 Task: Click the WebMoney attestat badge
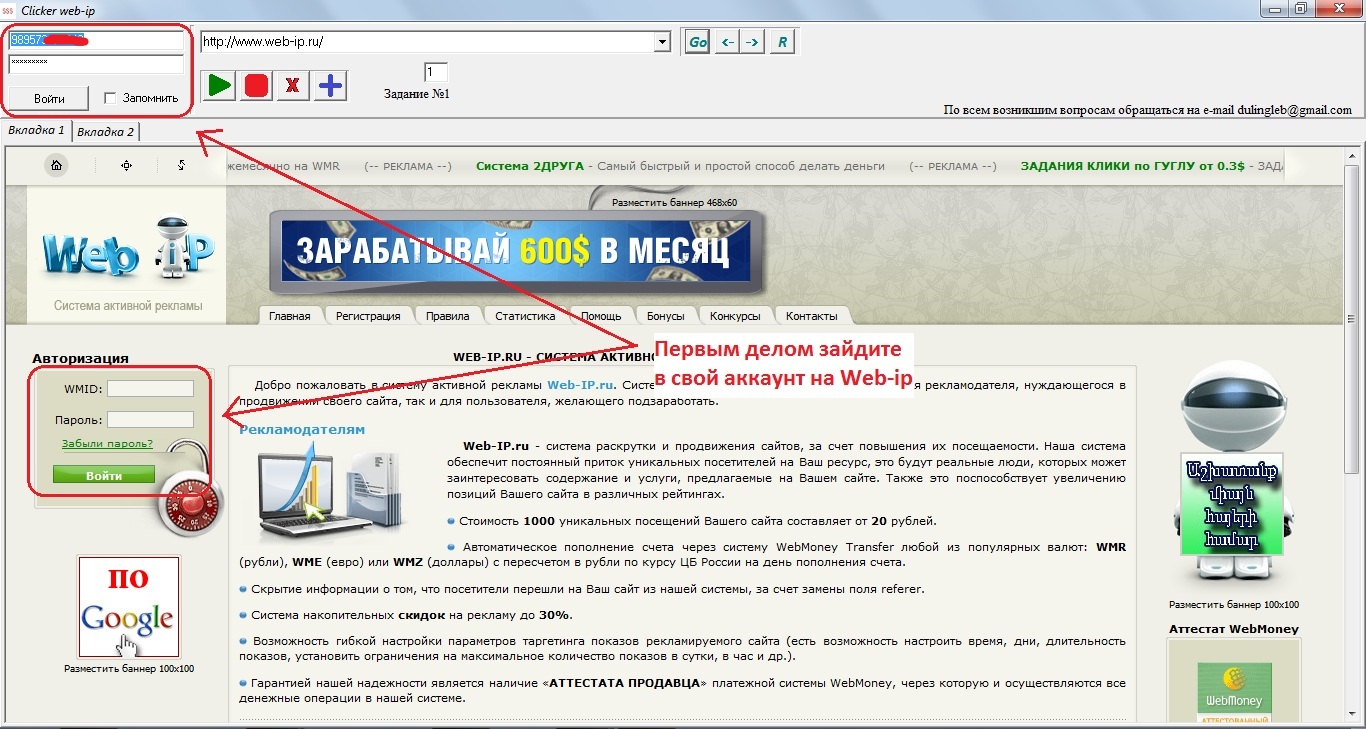[x=1234, y=692]
